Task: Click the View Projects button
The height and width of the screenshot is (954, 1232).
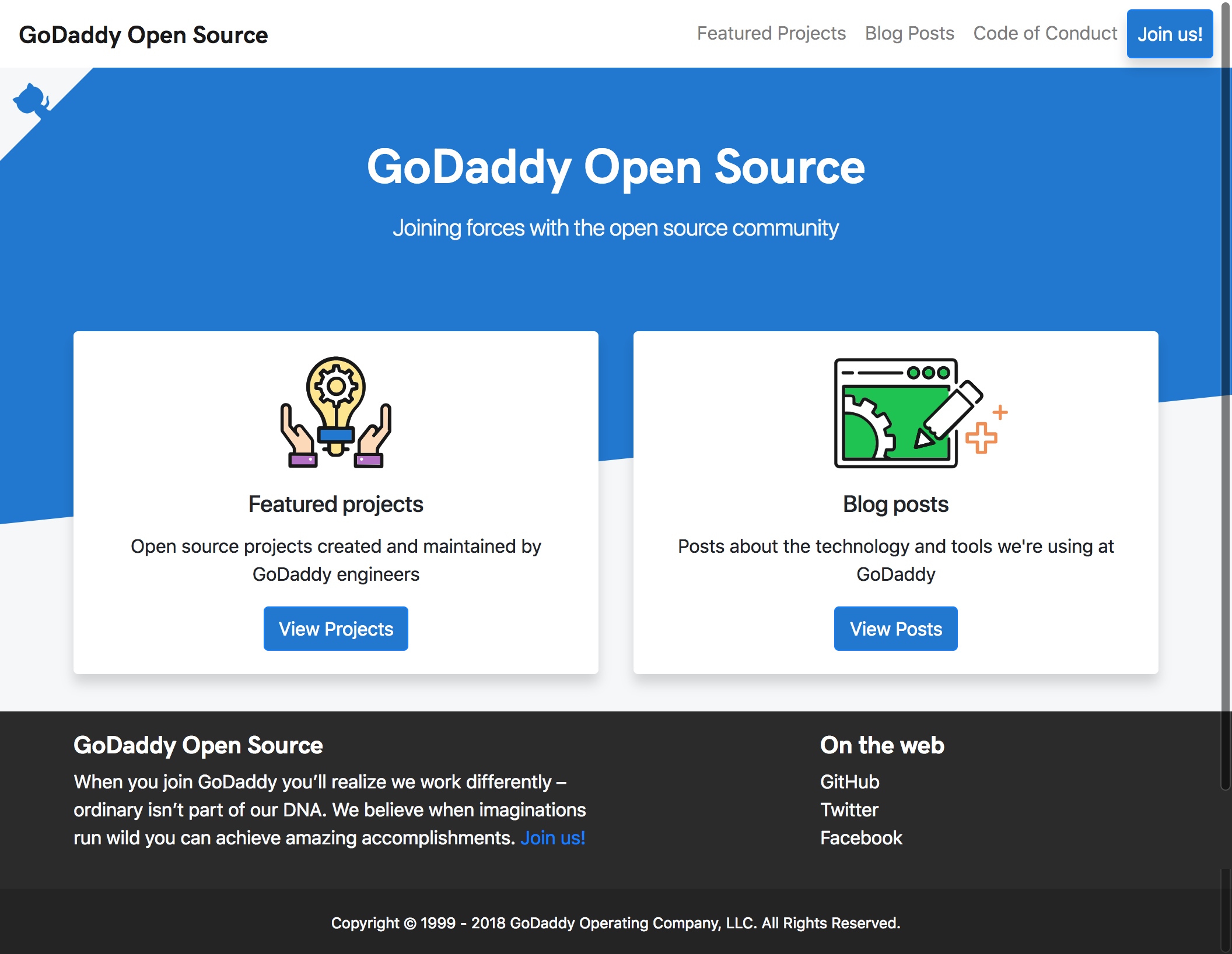Action: (x=336, y=629)
